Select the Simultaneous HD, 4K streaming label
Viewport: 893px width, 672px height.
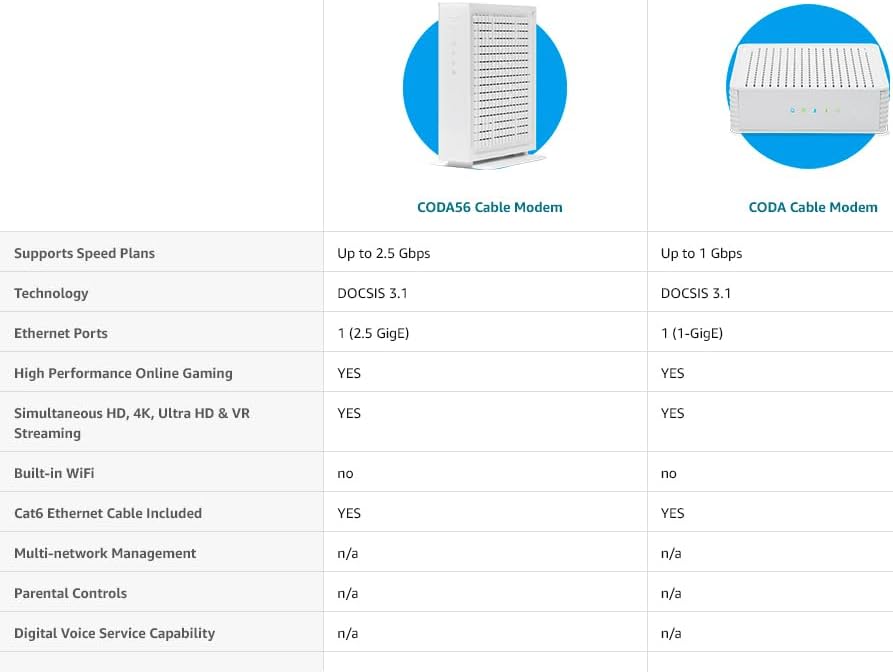132,423
